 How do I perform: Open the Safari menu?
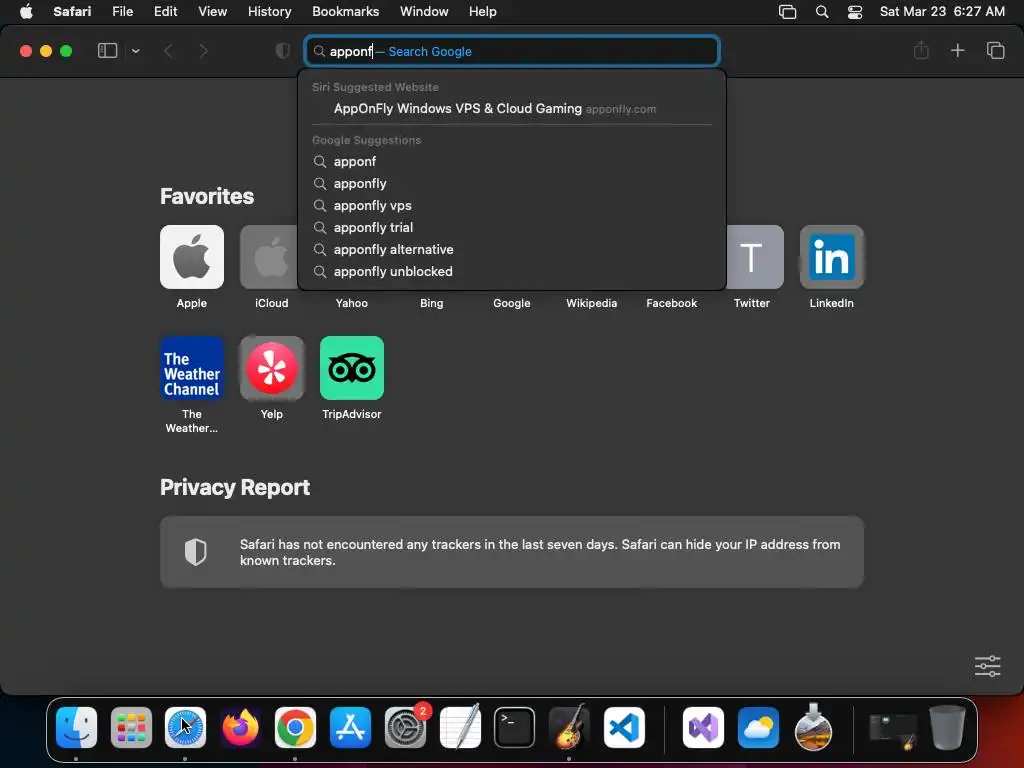(72, 12)
